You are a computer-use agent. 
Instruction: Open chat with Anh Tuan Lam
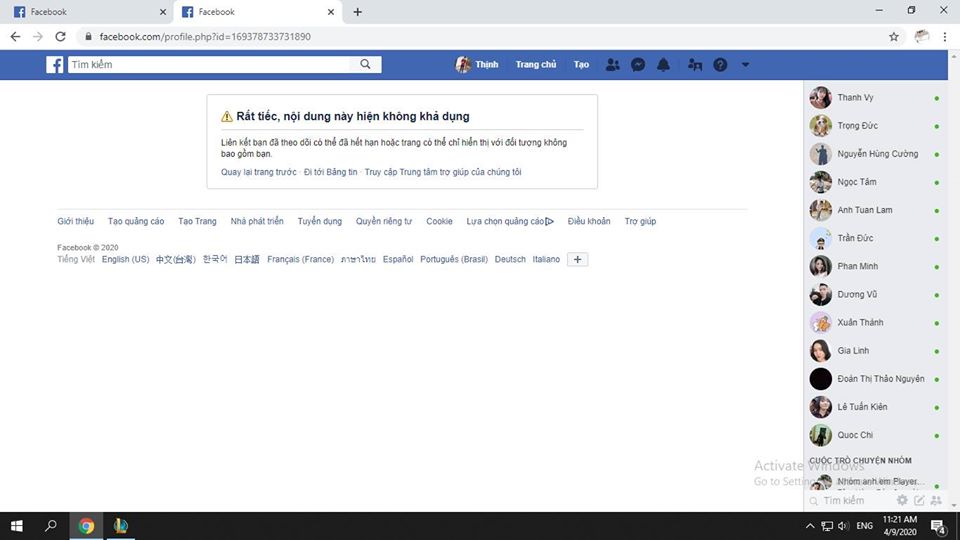(x=876, y=210)
